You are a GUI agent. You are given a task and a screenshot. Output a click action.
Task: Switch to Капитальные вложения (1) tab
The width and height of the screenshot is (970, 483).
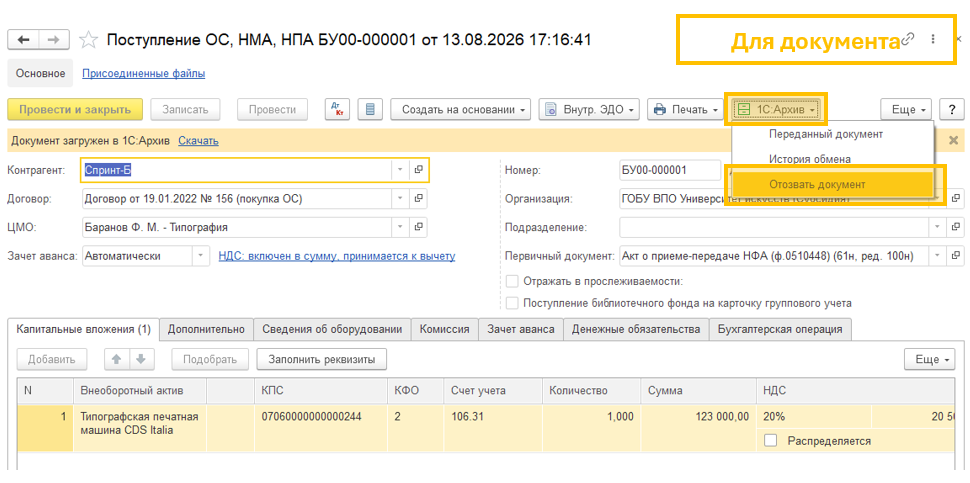[83, 329]
